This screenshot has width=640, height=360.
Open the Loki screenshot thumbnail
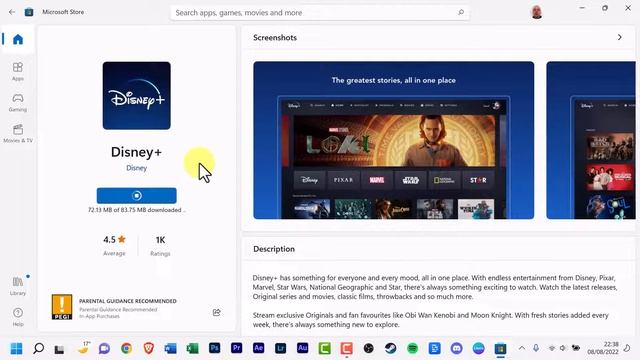click(x=393, y=140)
